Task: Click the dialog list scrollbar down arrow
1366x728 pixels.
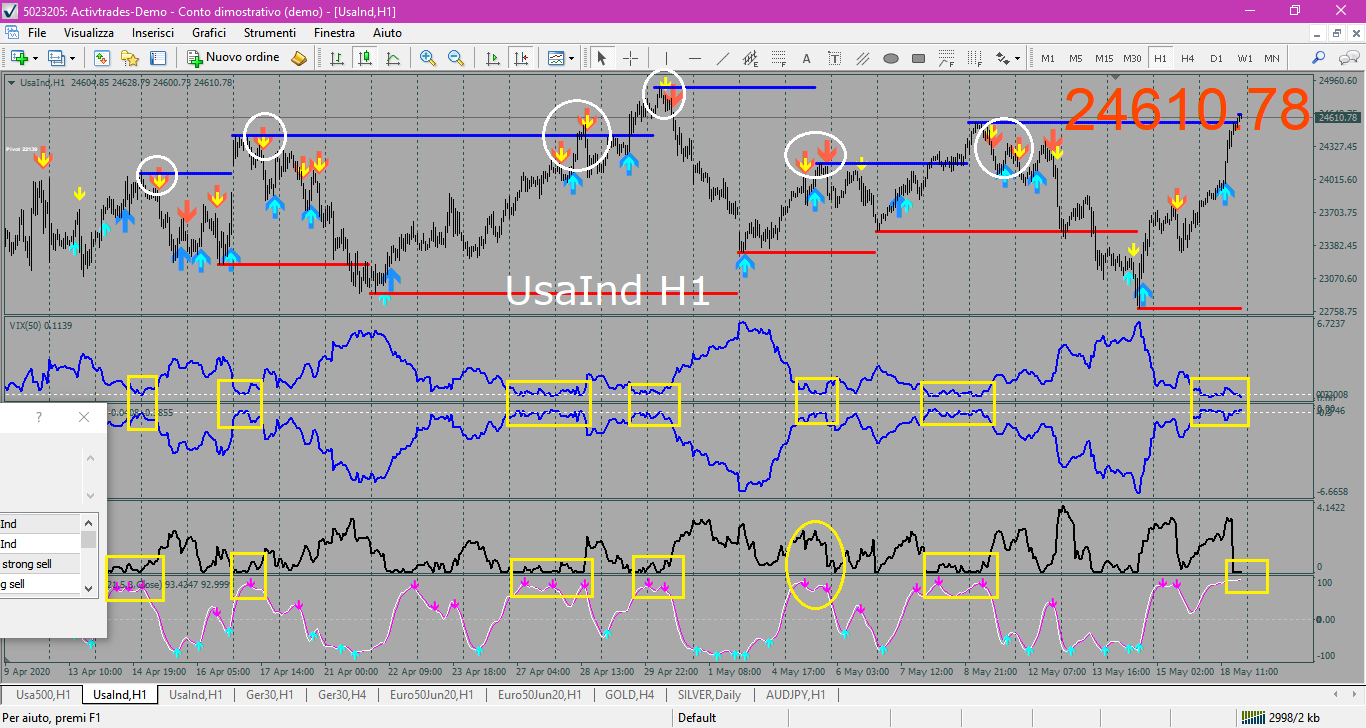Action: pos(89,588)
